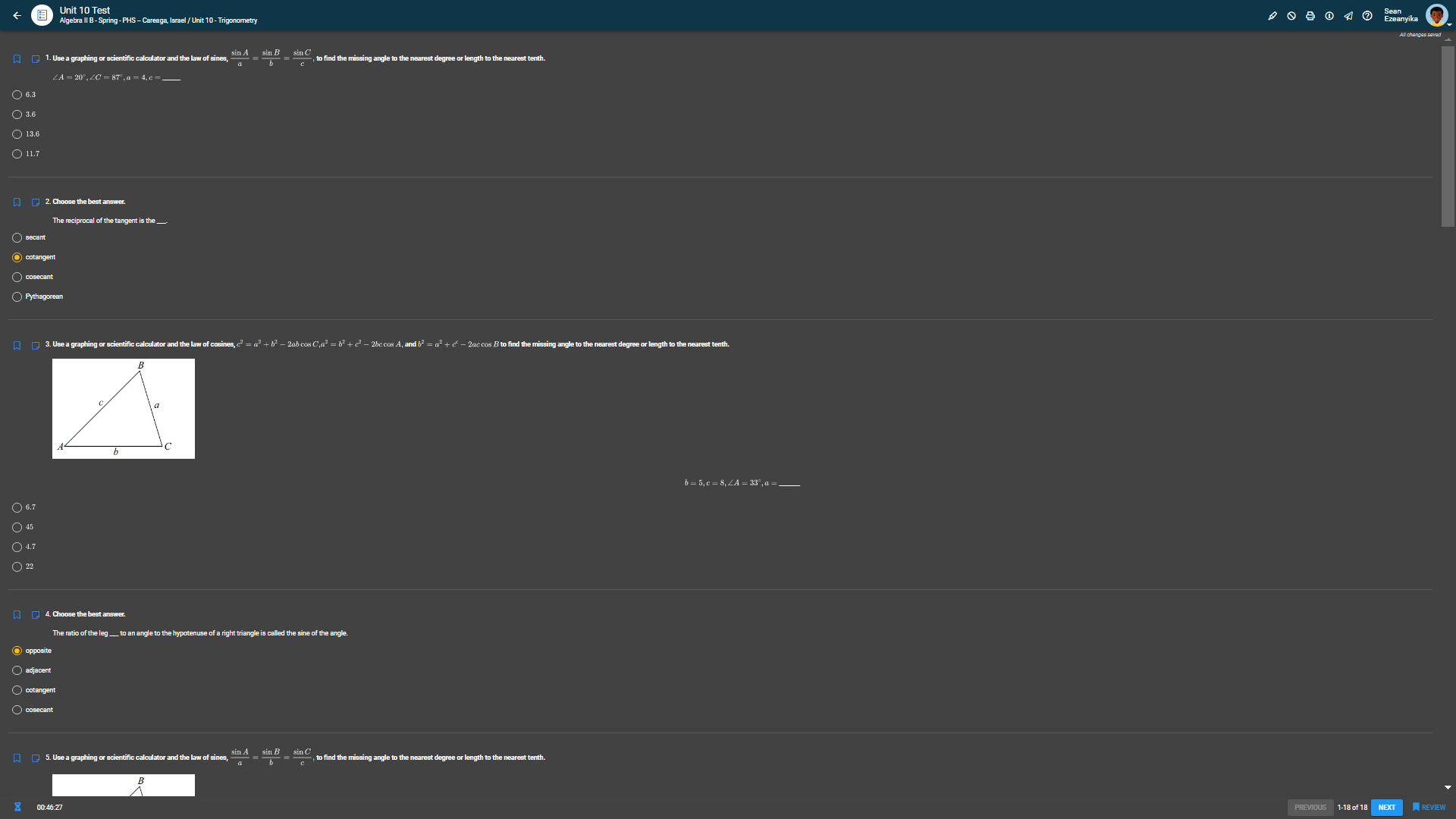Click the scrollbar down arrow
This screenshot has height=819, width=1456.
(1448, 788)
